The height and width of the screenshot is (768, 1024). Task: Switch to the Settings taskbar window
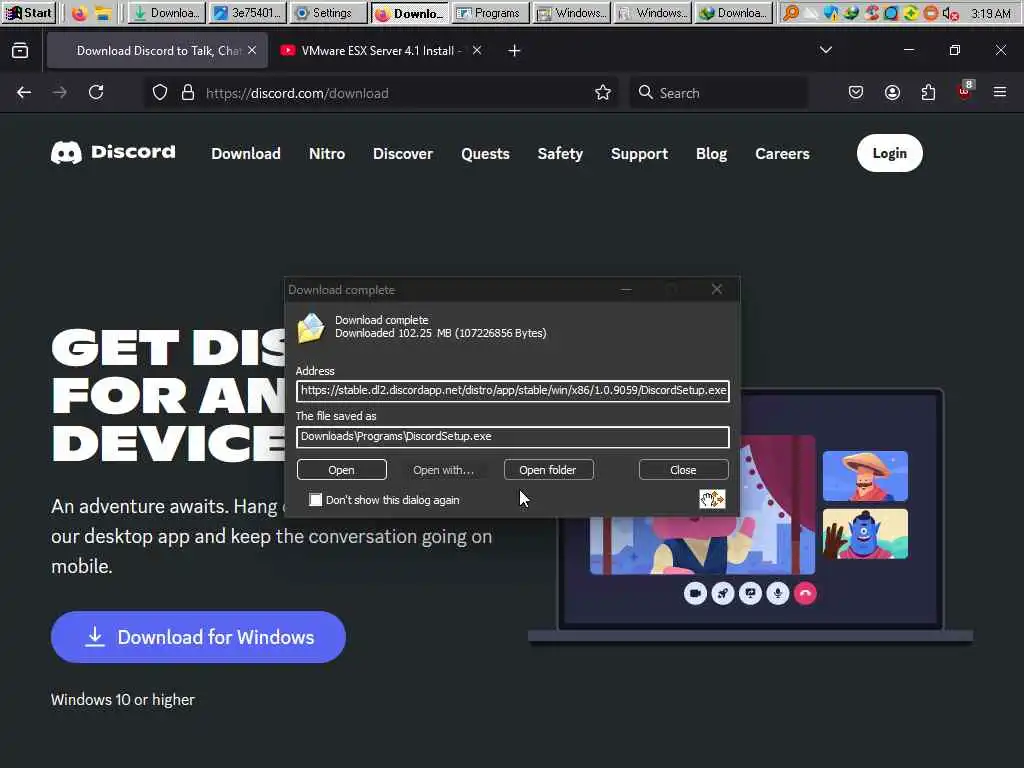[x=328, y=13]
